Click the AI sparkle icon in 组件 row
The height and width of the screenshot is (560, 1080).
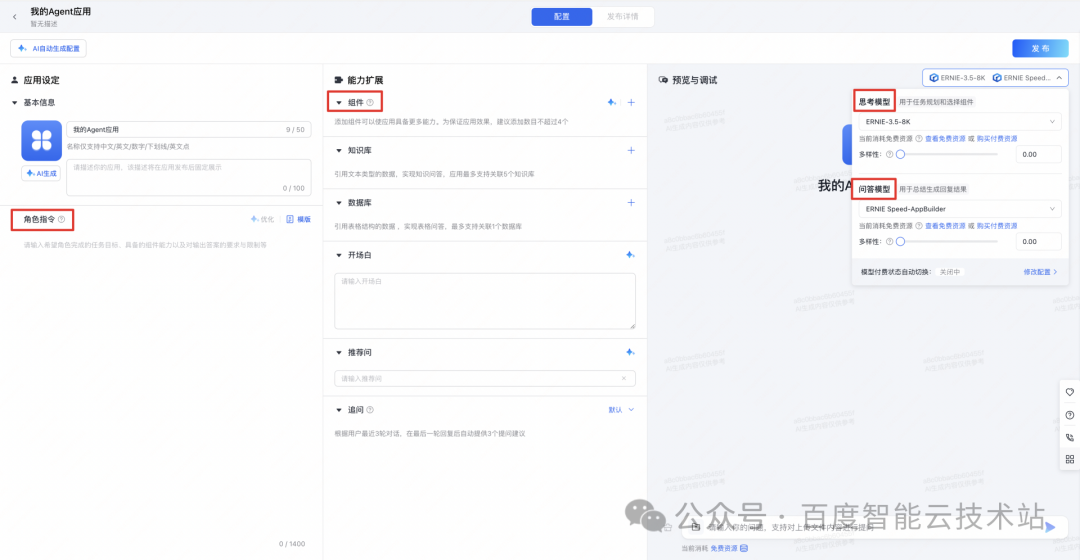click(x=612, y=103)
